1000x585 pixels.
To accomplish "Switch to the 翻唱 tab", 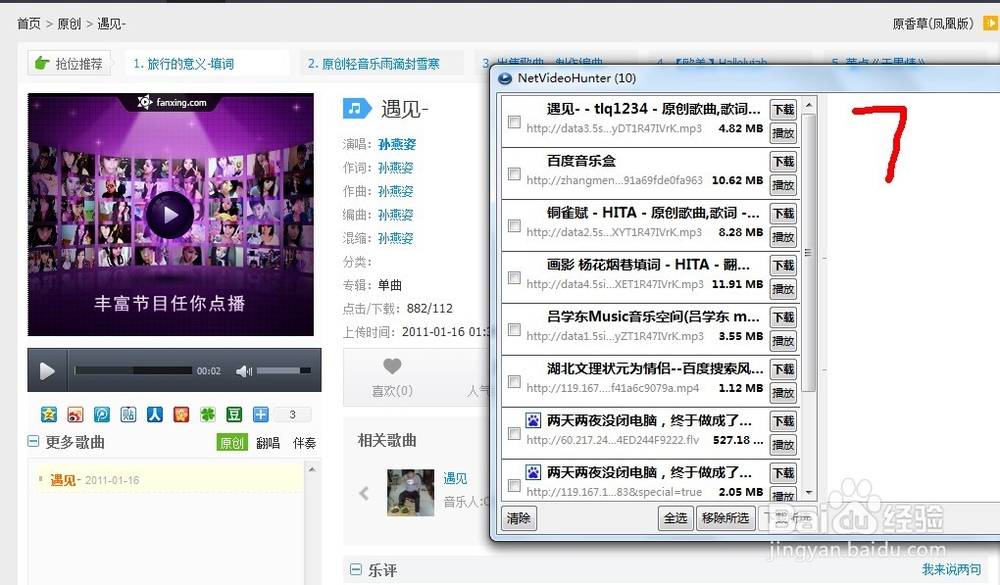I will pos(268,443).
